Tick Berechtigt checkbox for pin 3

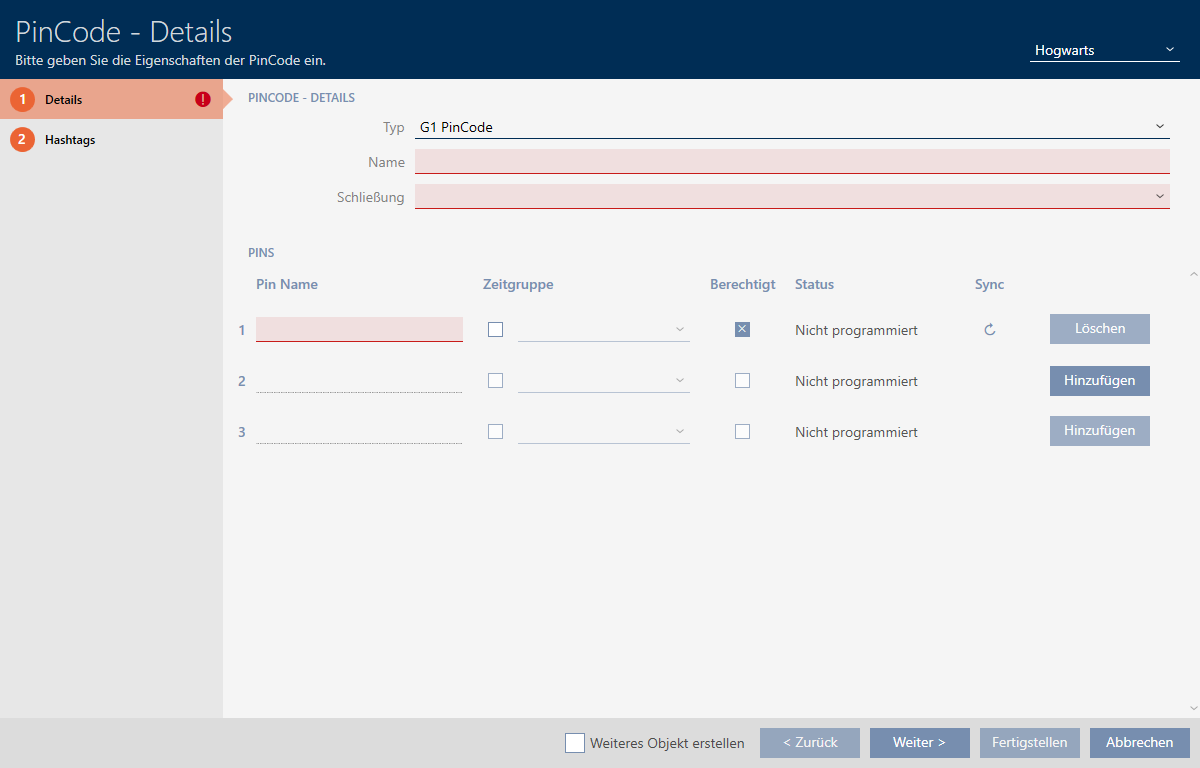point(742,431)
